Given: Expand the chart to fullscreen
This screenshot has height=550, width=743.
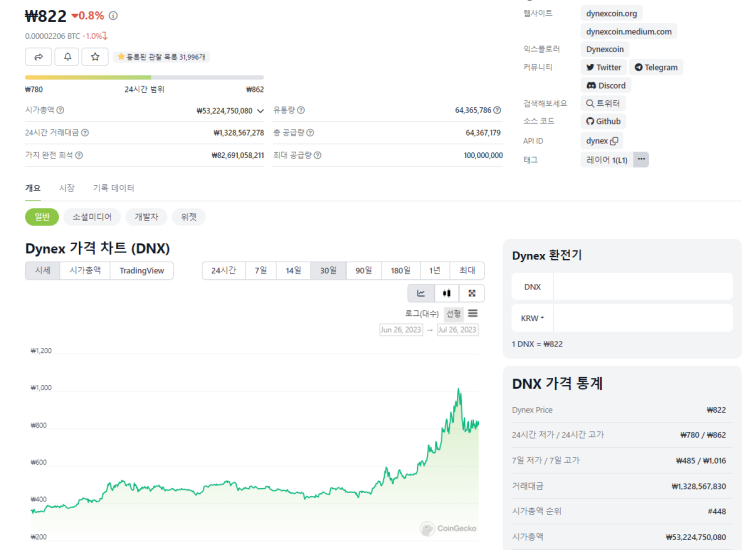Looking at the screenshot, I should point(471,293).
